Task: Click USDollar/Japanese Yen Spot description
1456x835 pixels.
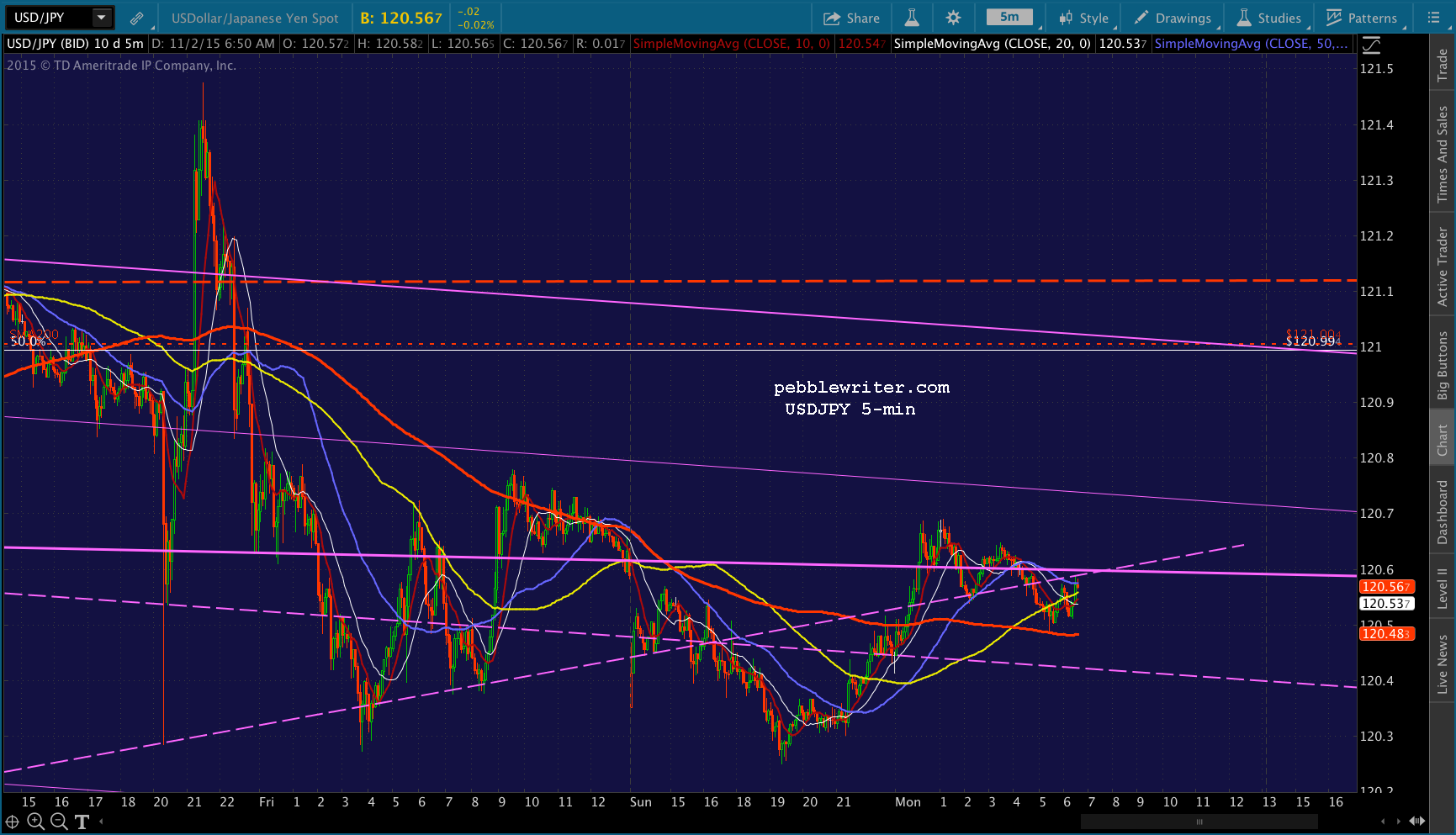Action: (255, 18)
